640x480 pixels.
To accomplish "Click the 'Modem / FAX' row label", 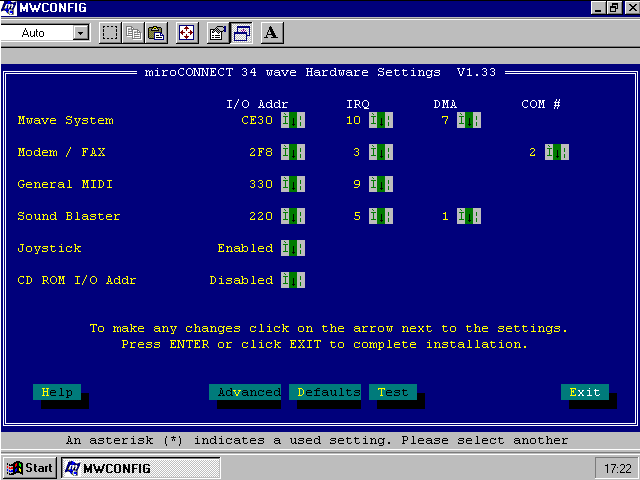I will coord(61,152).
